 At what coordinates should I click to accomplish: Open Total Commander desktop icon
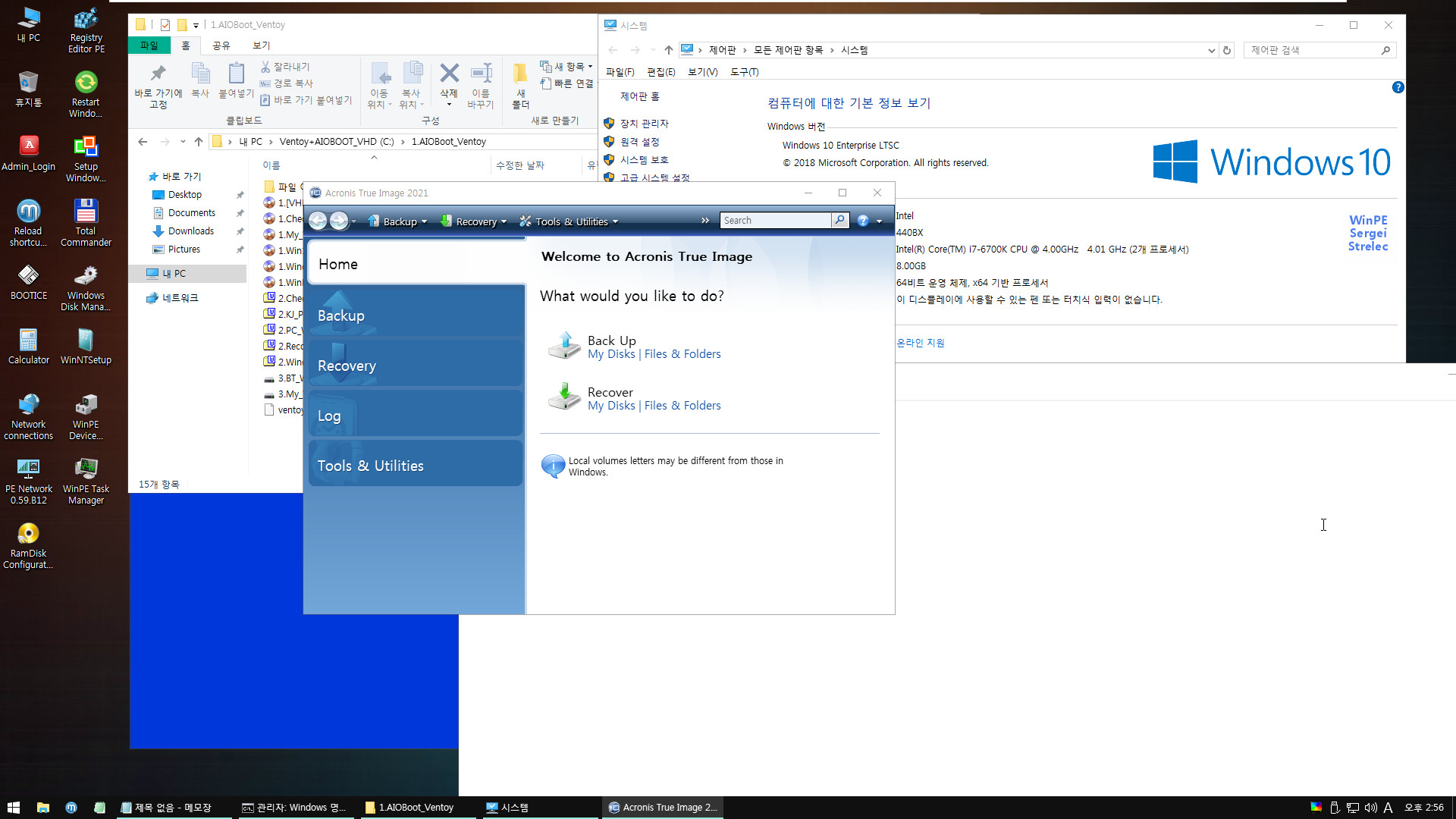click(x=86, y=223)
